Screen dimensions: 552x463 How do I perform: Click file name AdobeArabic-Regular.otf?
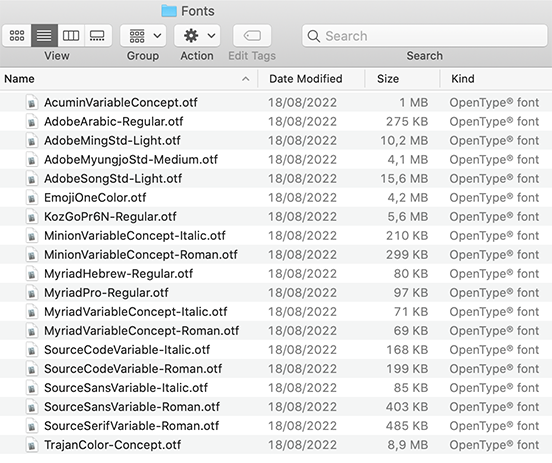click(114, 121)
